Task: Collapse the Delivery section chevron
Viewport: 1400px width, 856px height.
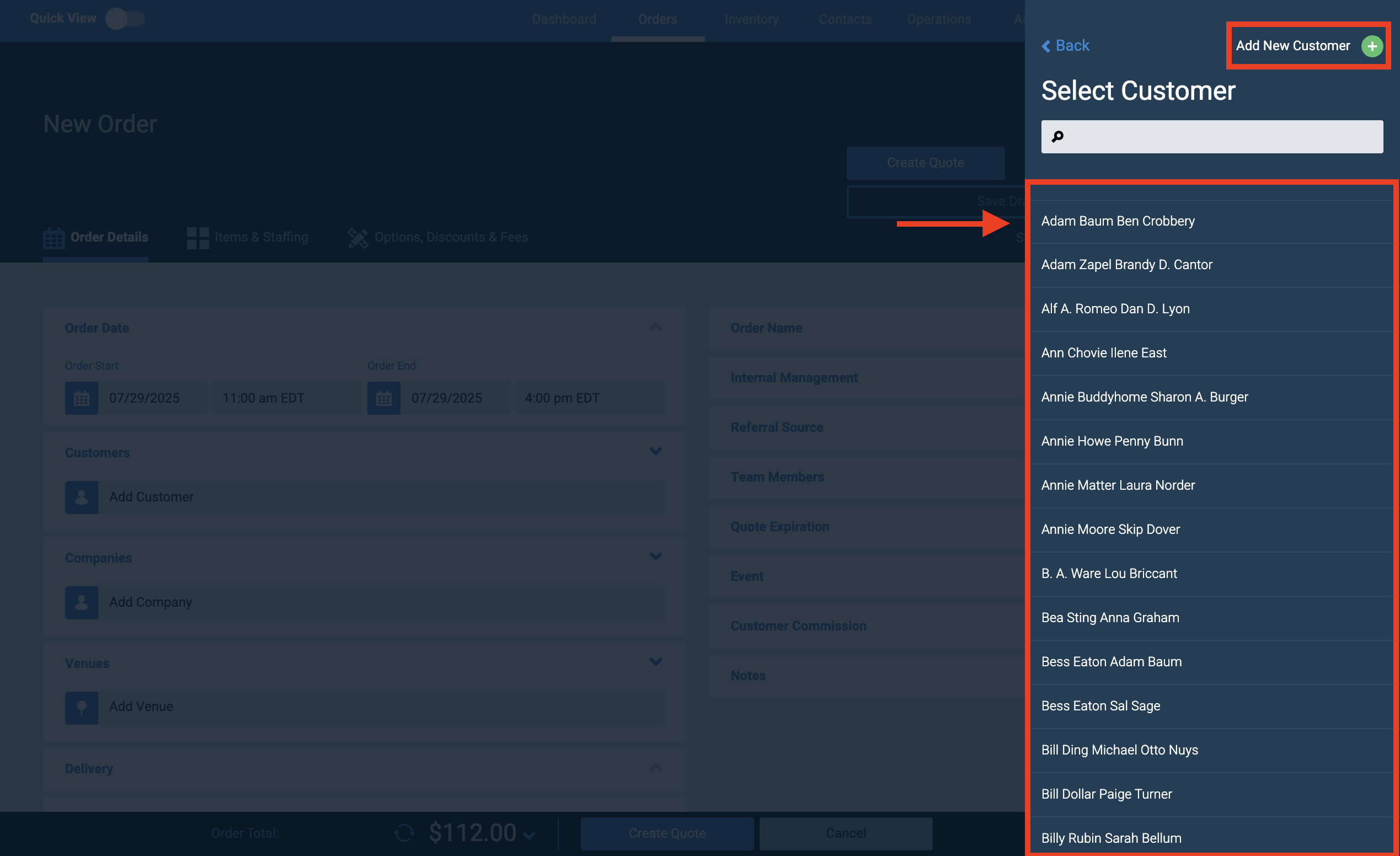Action: [x=656, y=768]
